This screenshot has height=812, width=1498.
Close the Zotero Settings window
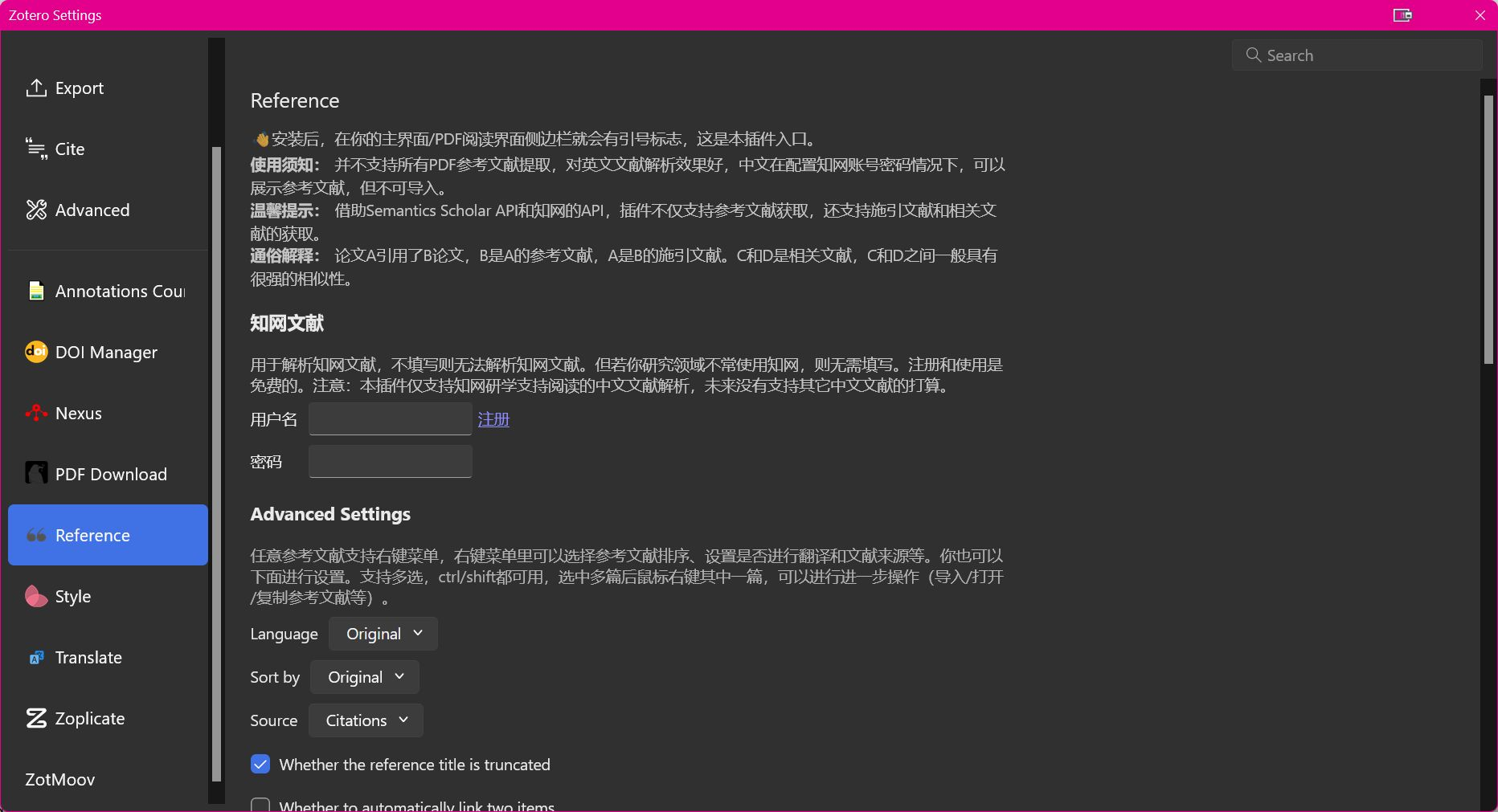(x=1480, y=15)
